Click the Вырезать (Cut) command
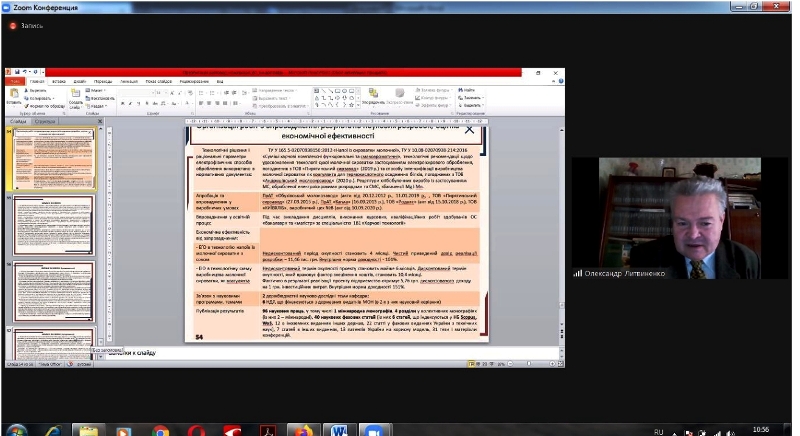 click(36, 90)
